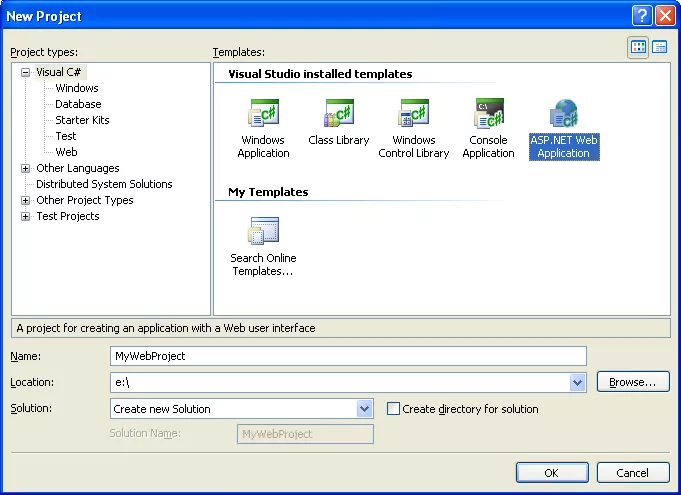Viewport: 681px width, 495px height.
Task: Click the Browse... button
Action: coord(633,382)
